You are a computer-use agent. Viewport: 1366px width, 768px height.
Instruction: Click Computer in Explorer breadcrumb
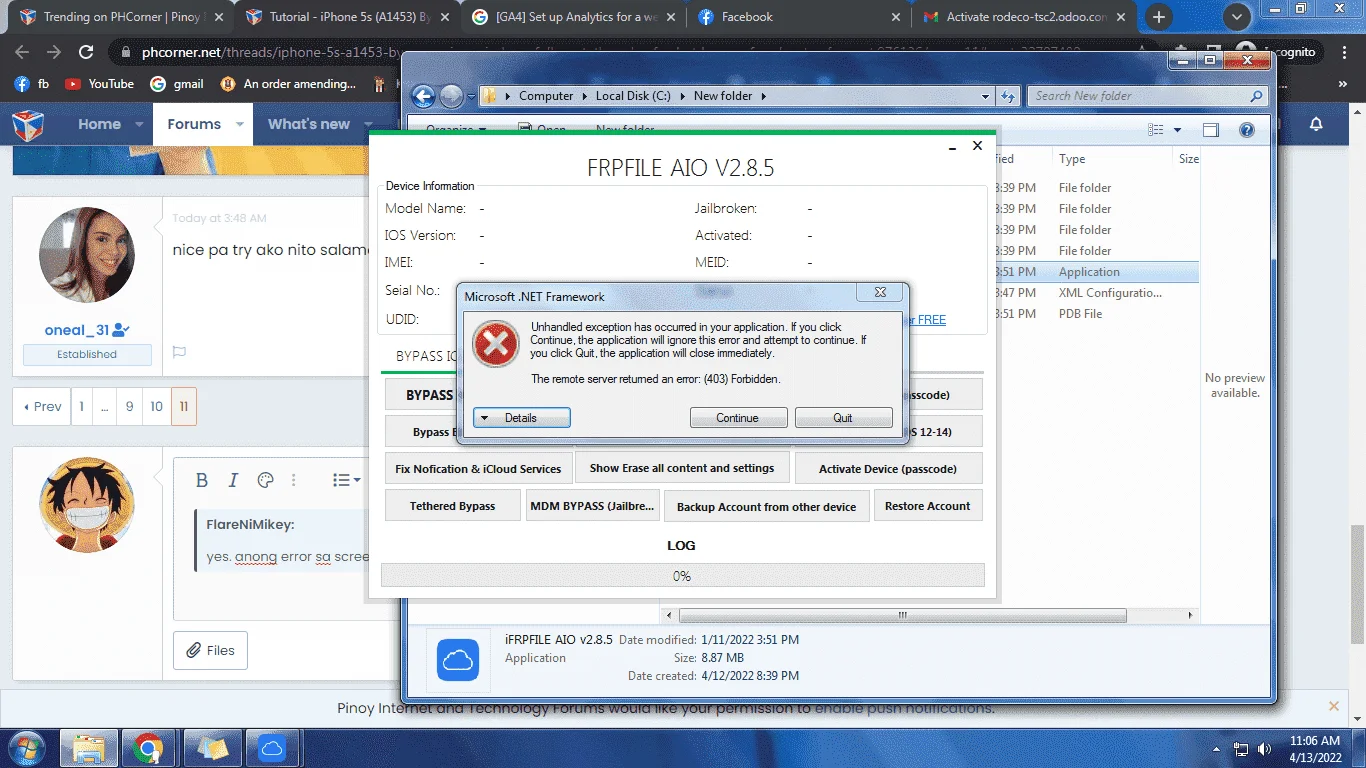pos(546,96)
